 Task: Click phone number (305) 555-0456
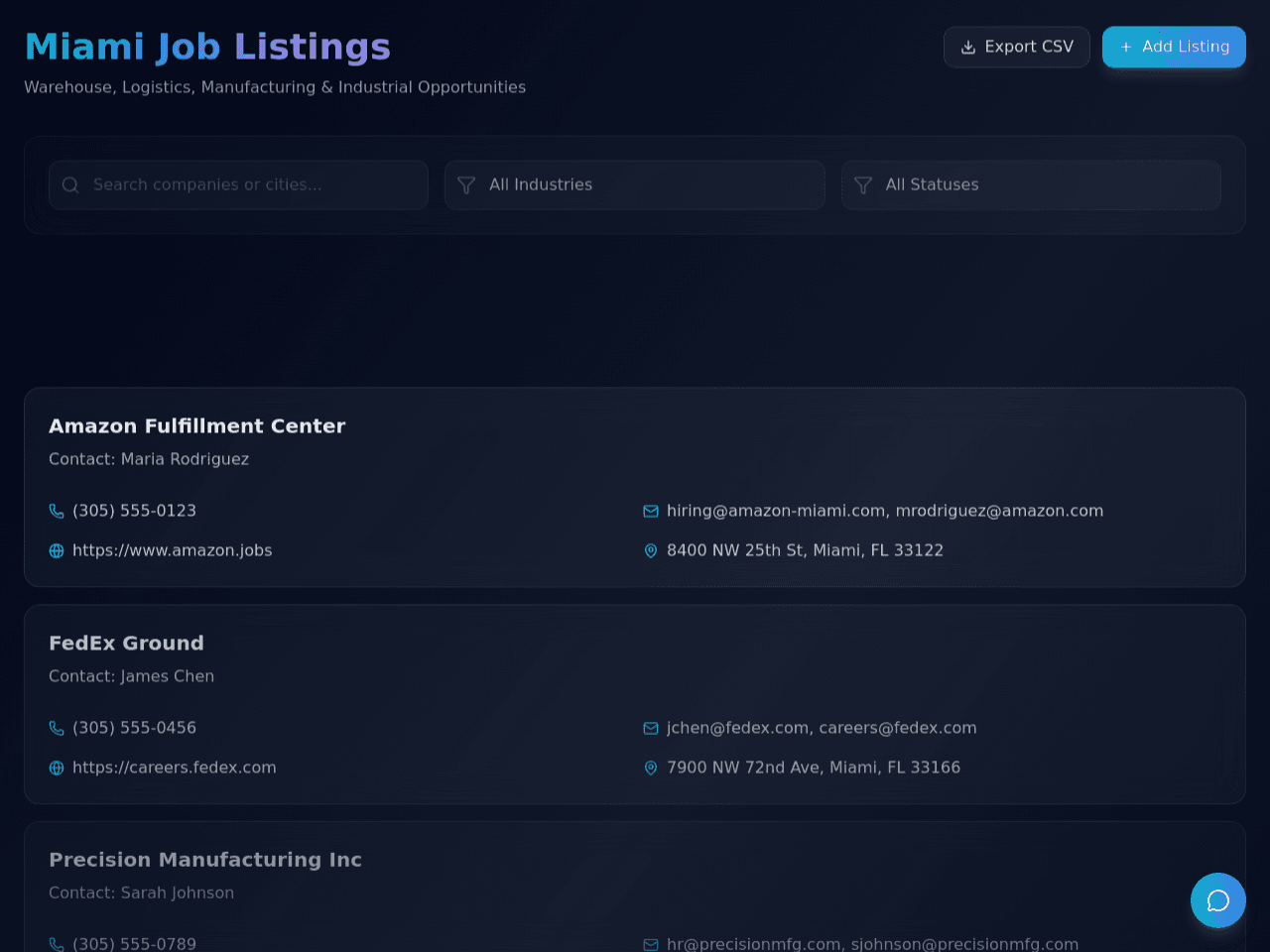[x=134, y=728]
